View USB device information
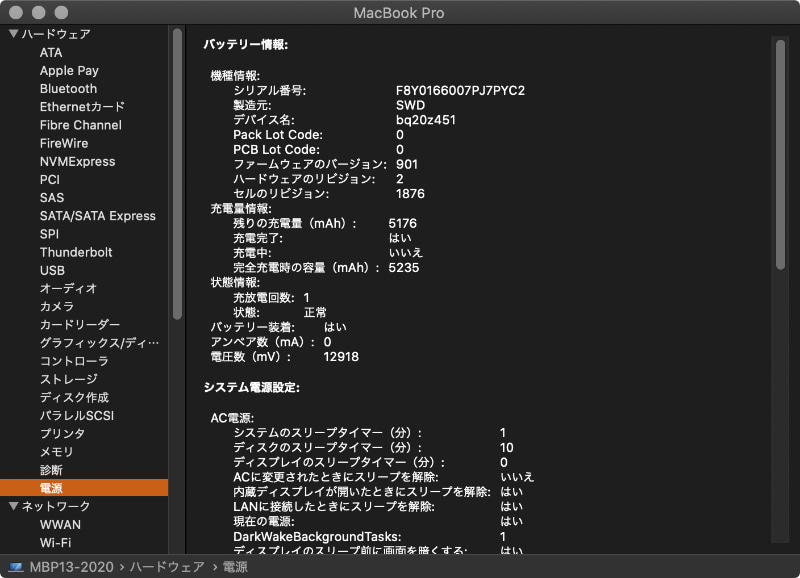Screen dimensions: 800x578 click(x=52, y=270)
